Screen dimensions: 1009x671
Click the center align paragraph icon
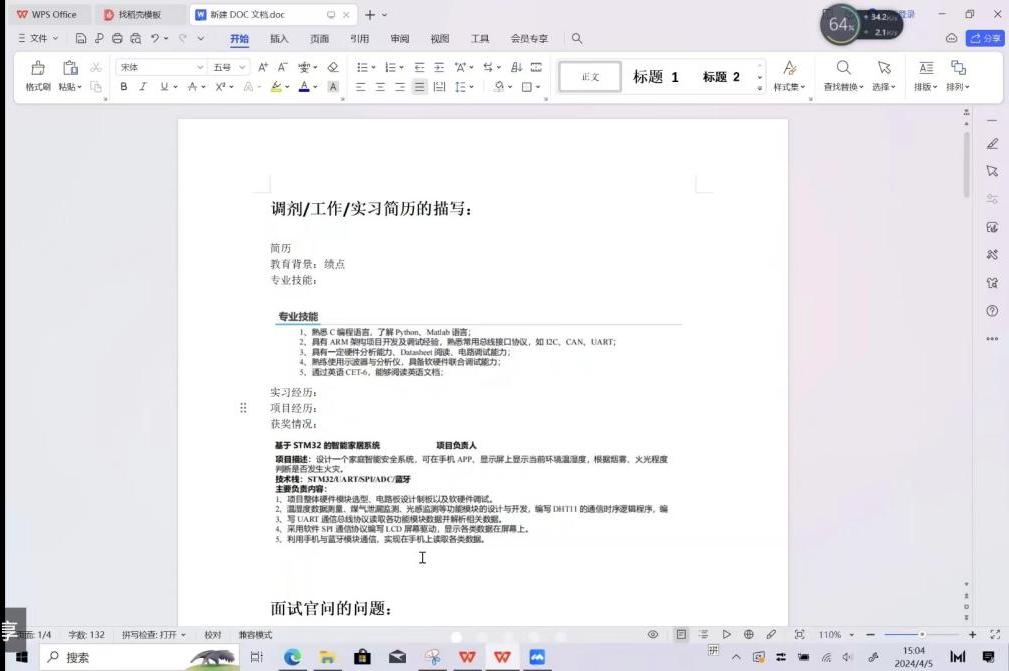(379, 87)
